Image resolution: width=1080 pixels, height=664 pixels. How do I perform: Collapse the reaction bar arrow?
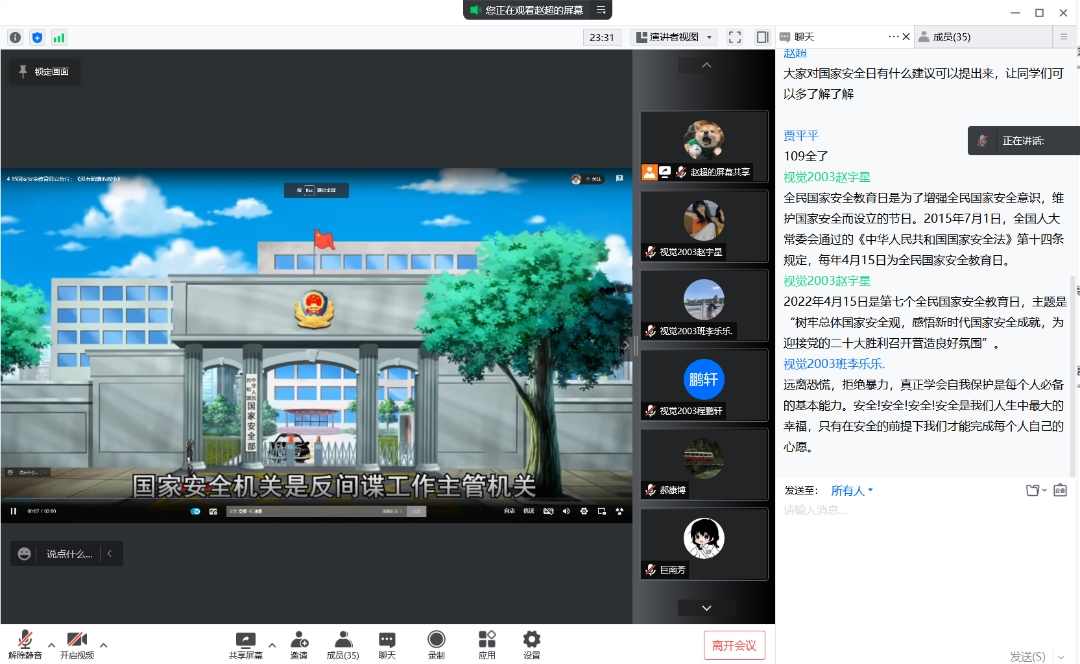pyautogui.click(x=110, y=554)
